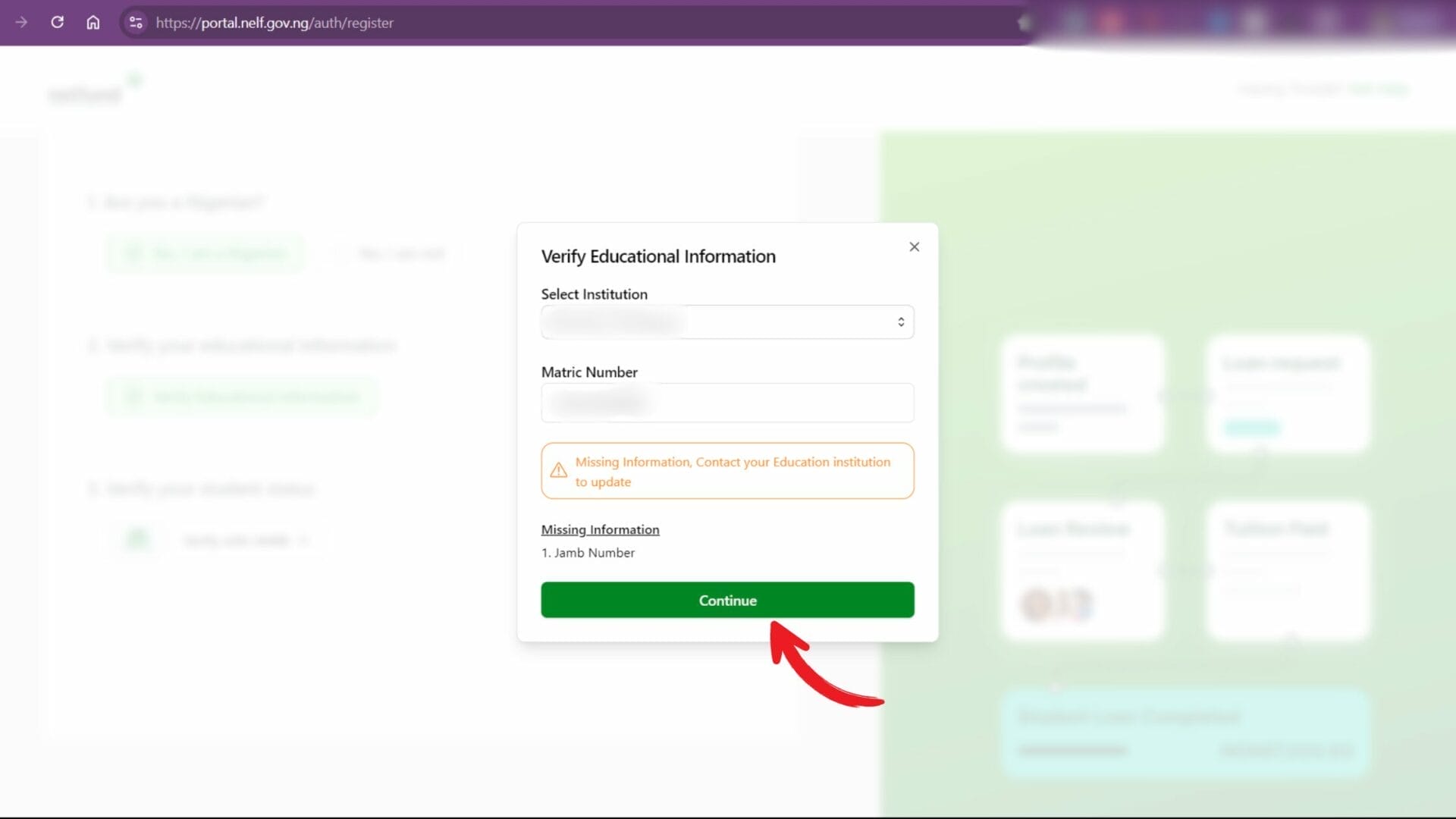
Task: Select the 'Yes, I am a Nigerian' option
Action: point(203,253)
